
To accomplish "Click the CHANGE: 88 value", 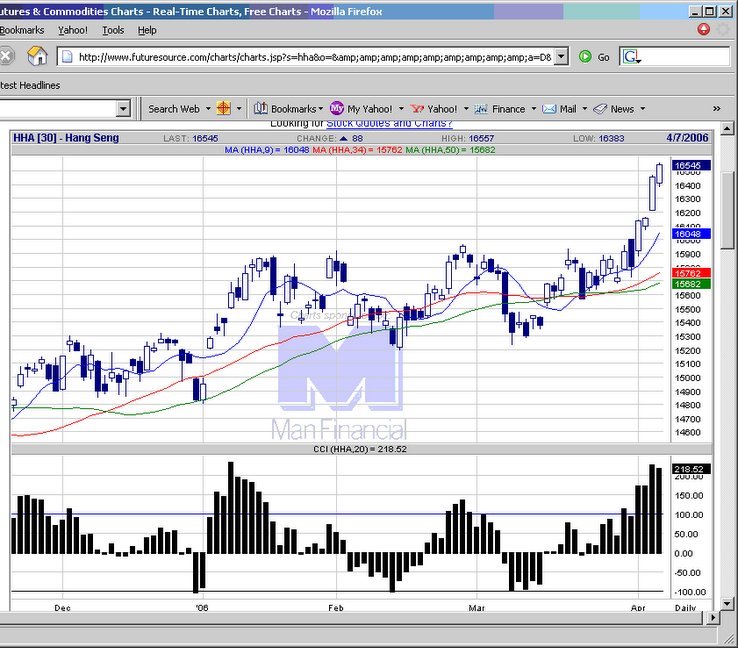I will pos(330,138).
